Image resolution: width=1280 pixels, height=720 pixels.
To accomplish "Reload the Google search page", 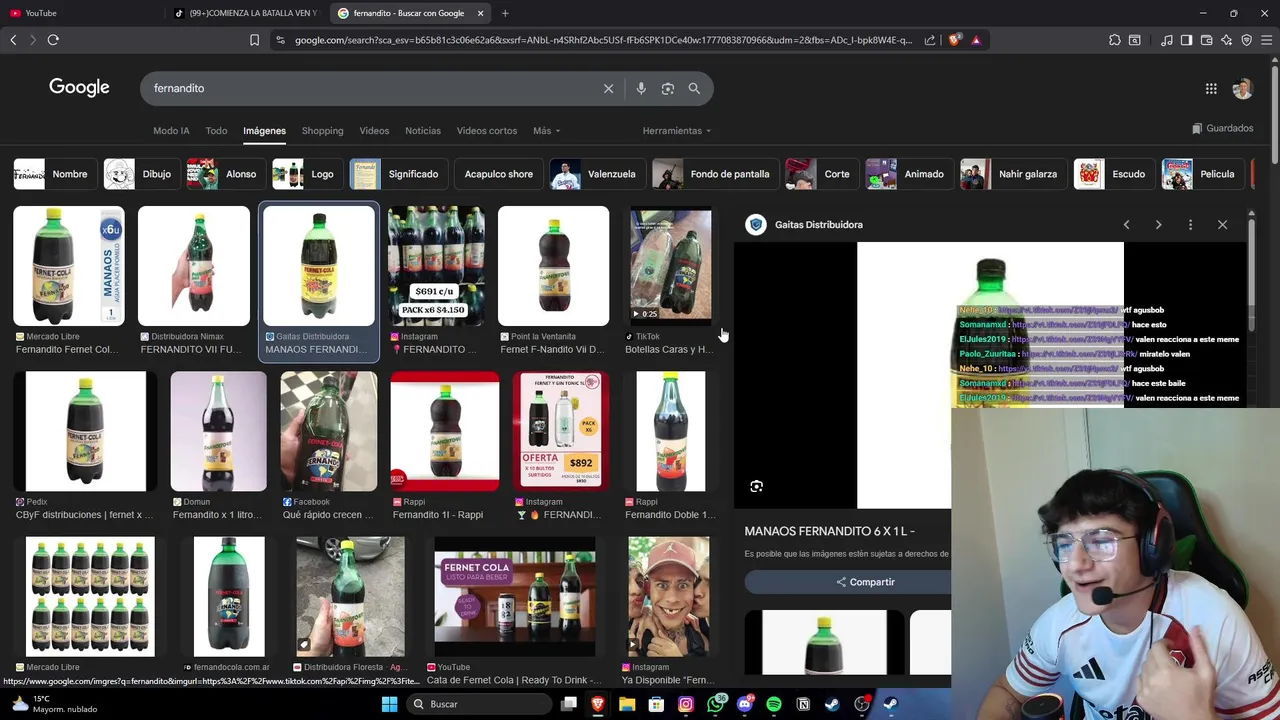I will point(53,40).
